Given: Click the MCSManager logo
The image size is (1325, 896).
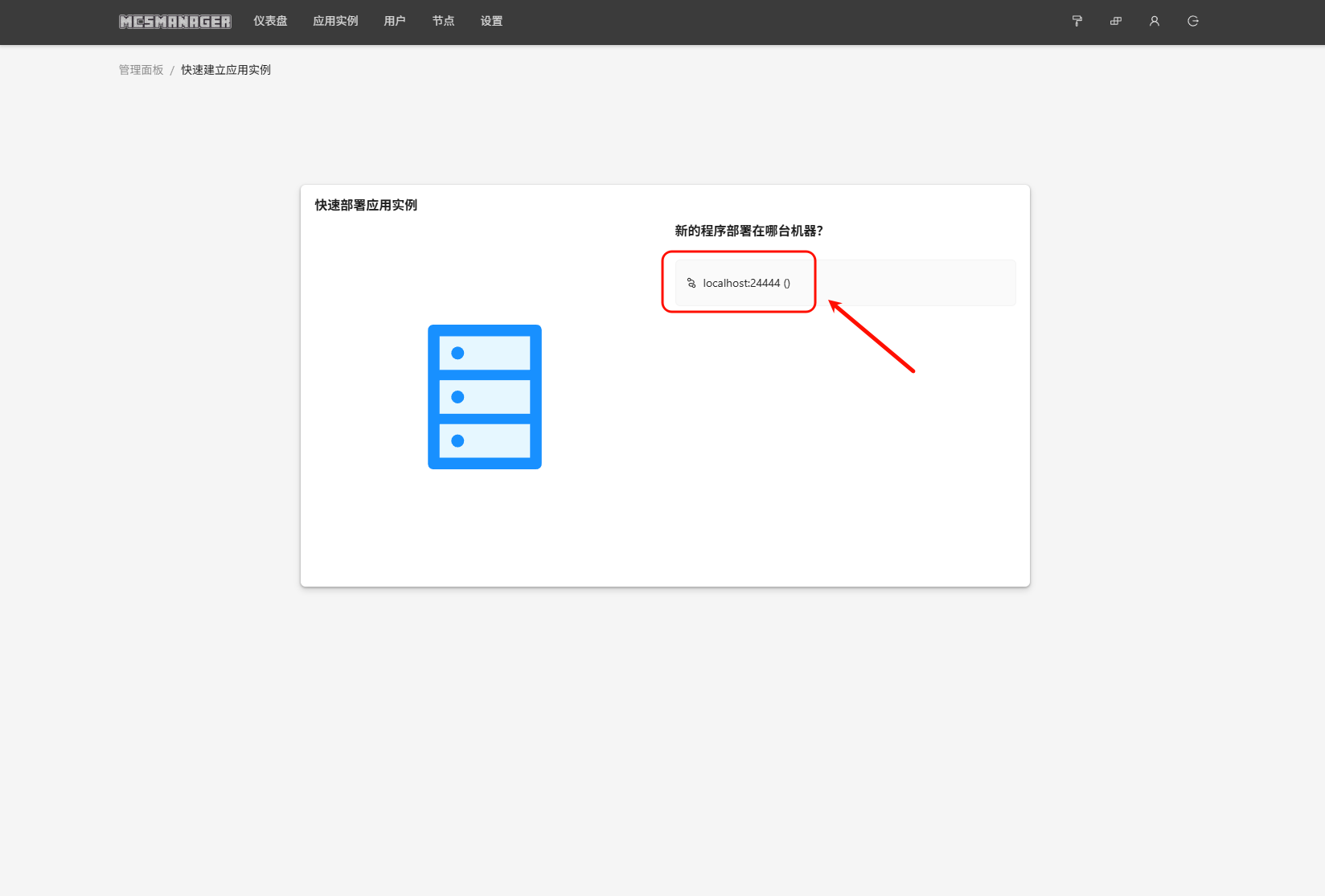Looking at the screenshot, I should [x=175, y=22].
